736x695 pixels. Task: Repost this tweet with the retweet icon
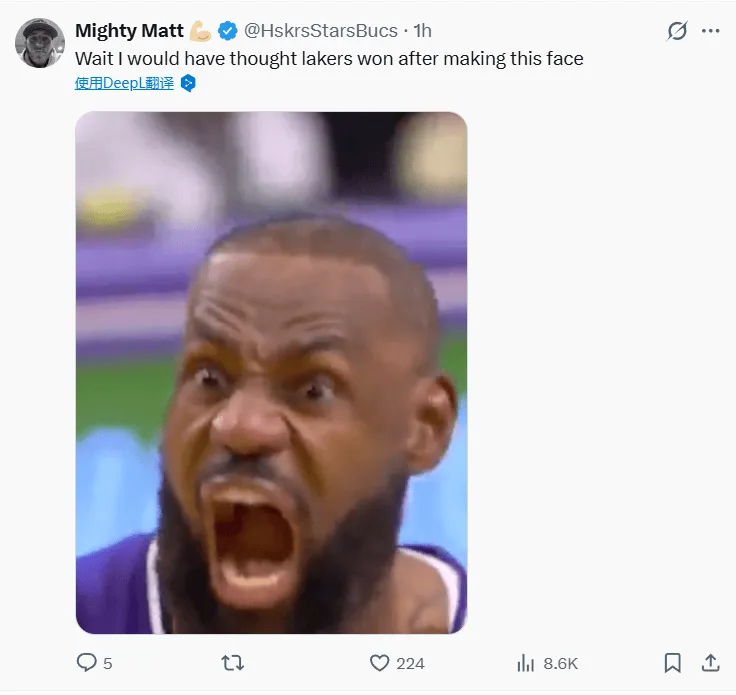[x=232, y=662]
